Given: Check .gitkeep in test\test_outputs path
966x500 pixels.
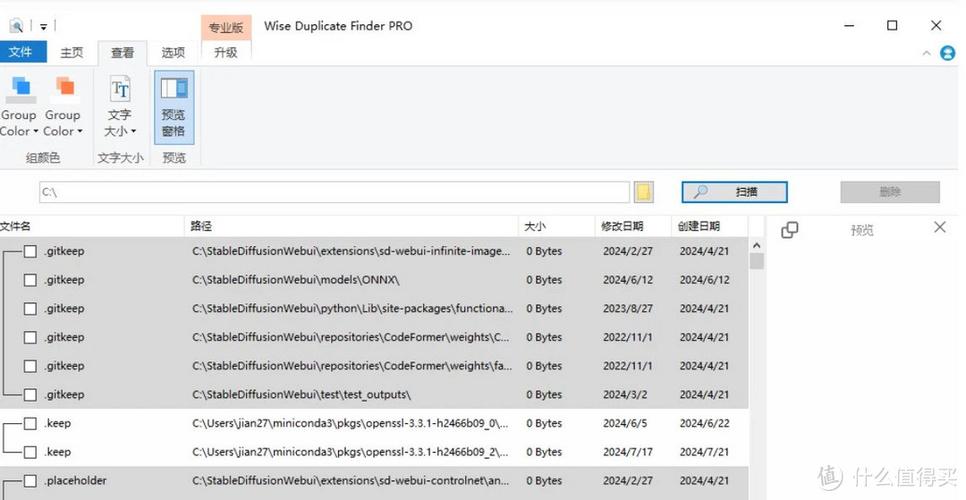Looking at the screenshot, I should click(x=30, y=395).
